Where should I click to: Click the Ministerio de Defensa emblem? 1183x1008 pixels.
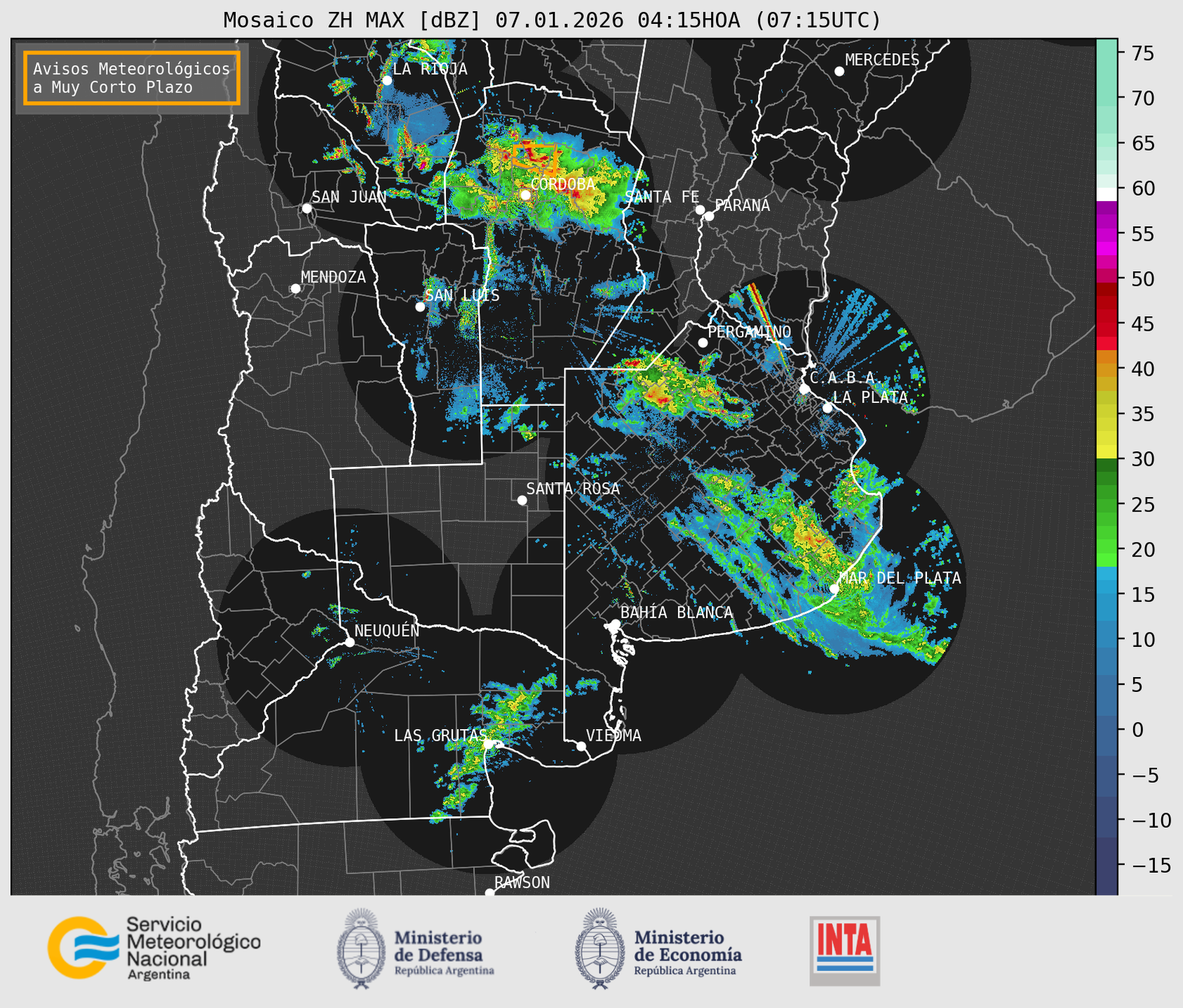361,948
